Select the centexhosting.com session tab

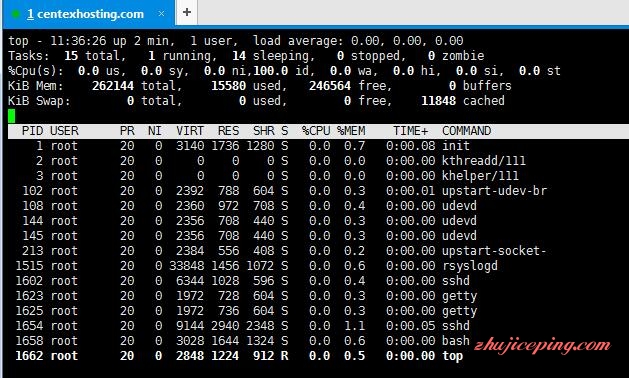pos(88,14)
